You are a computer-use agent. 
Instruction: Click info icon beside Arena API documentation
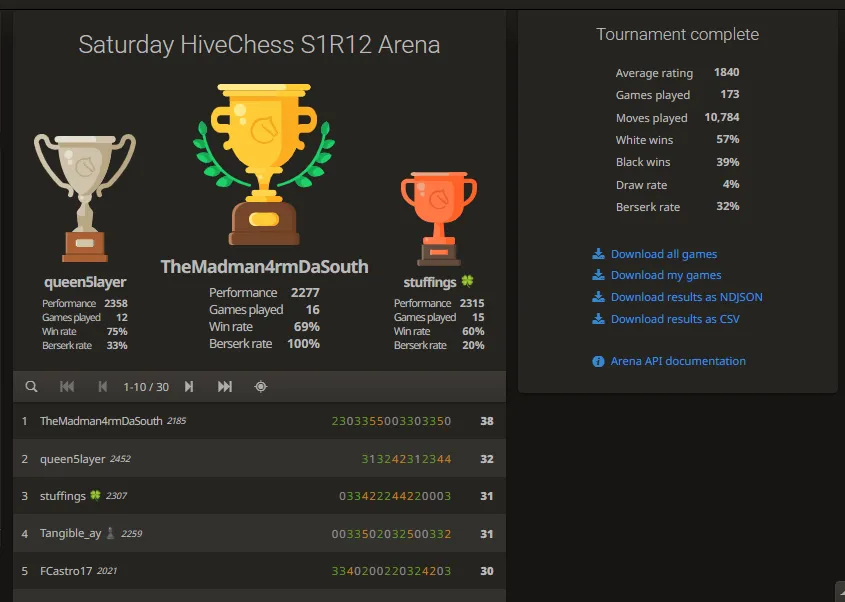(x=598, y=361)
